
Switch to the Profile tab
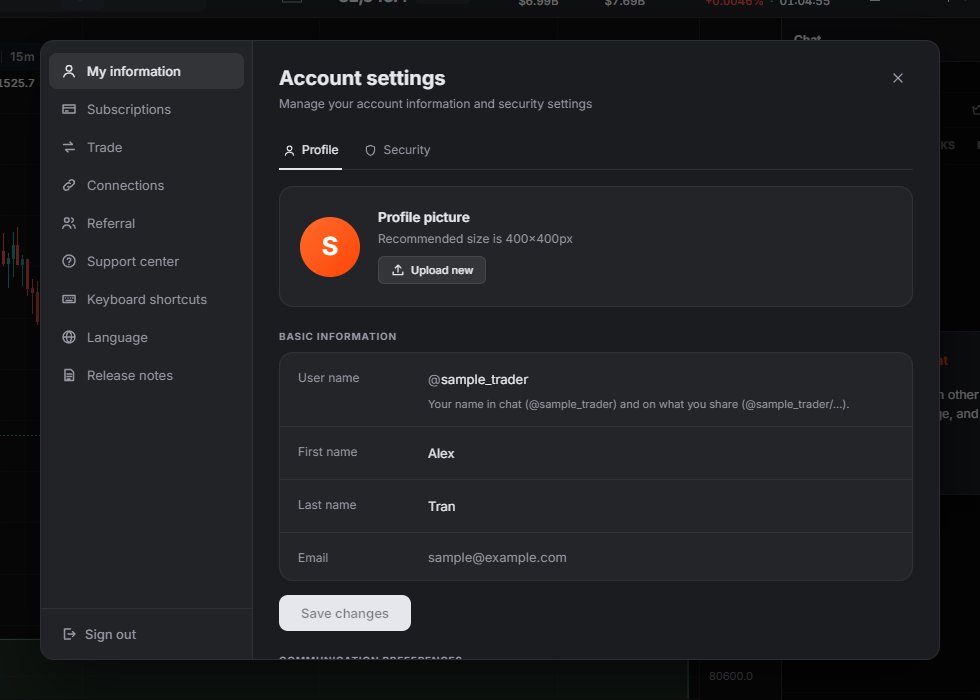311,151
